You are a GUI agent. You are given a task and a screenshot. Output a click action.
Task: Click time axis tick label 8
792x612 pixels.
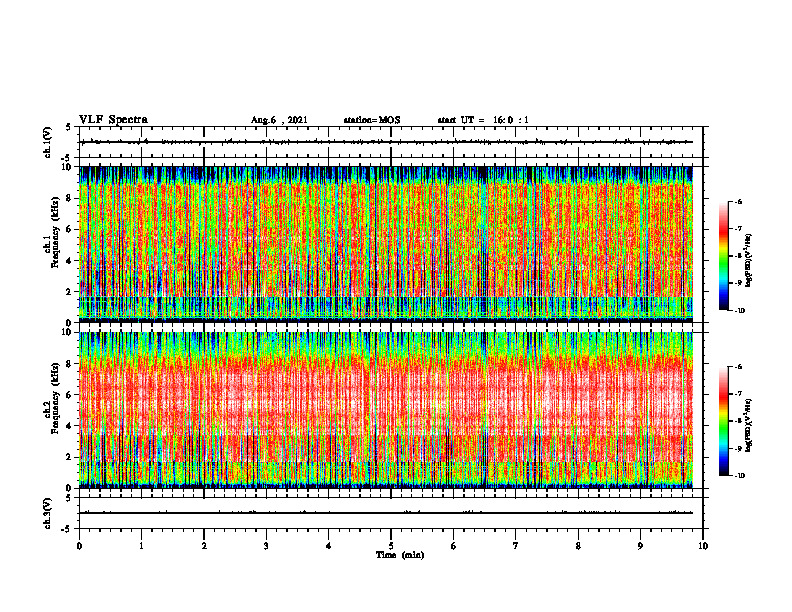coord(578,546)
